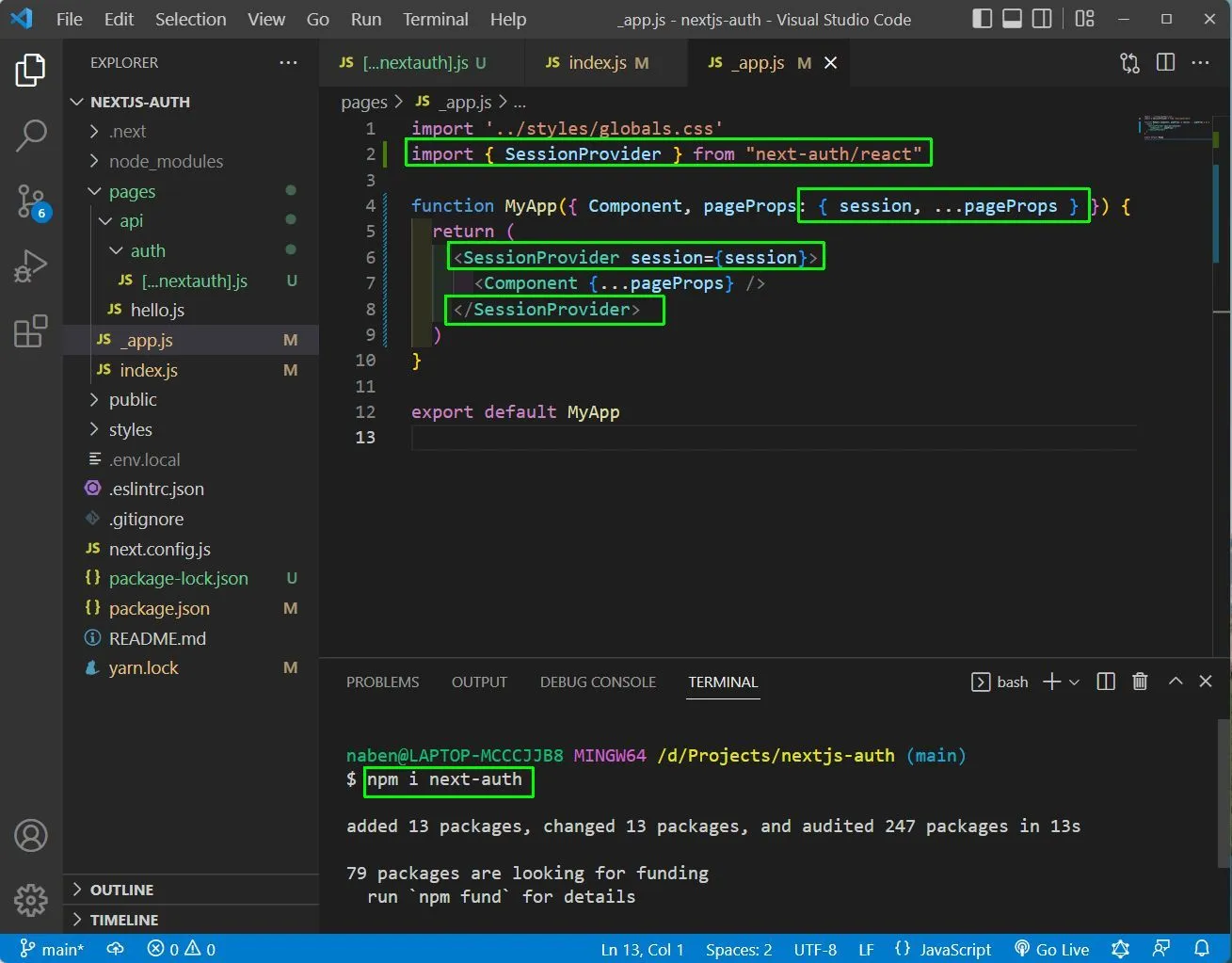Open notifications bell icon
This screenshot has height=963, width=1232.
tap(1202, 949)
